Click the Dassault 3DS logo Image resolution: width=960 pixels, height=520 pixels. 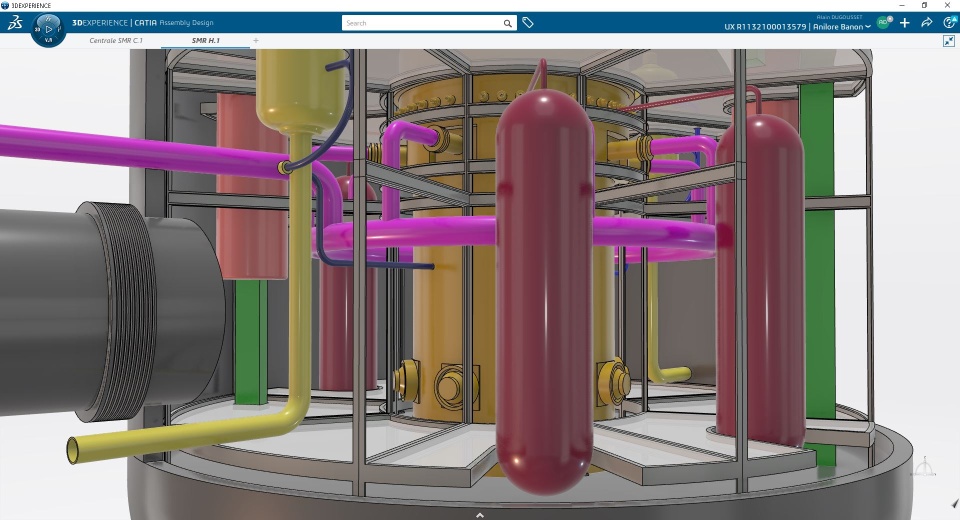click(x=15, y=23)
